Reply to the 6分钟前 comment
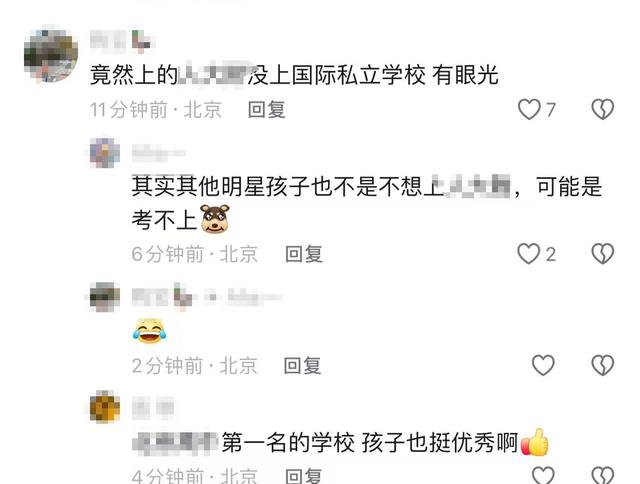Viewport: 640px width, 484px height. point(304,254)
